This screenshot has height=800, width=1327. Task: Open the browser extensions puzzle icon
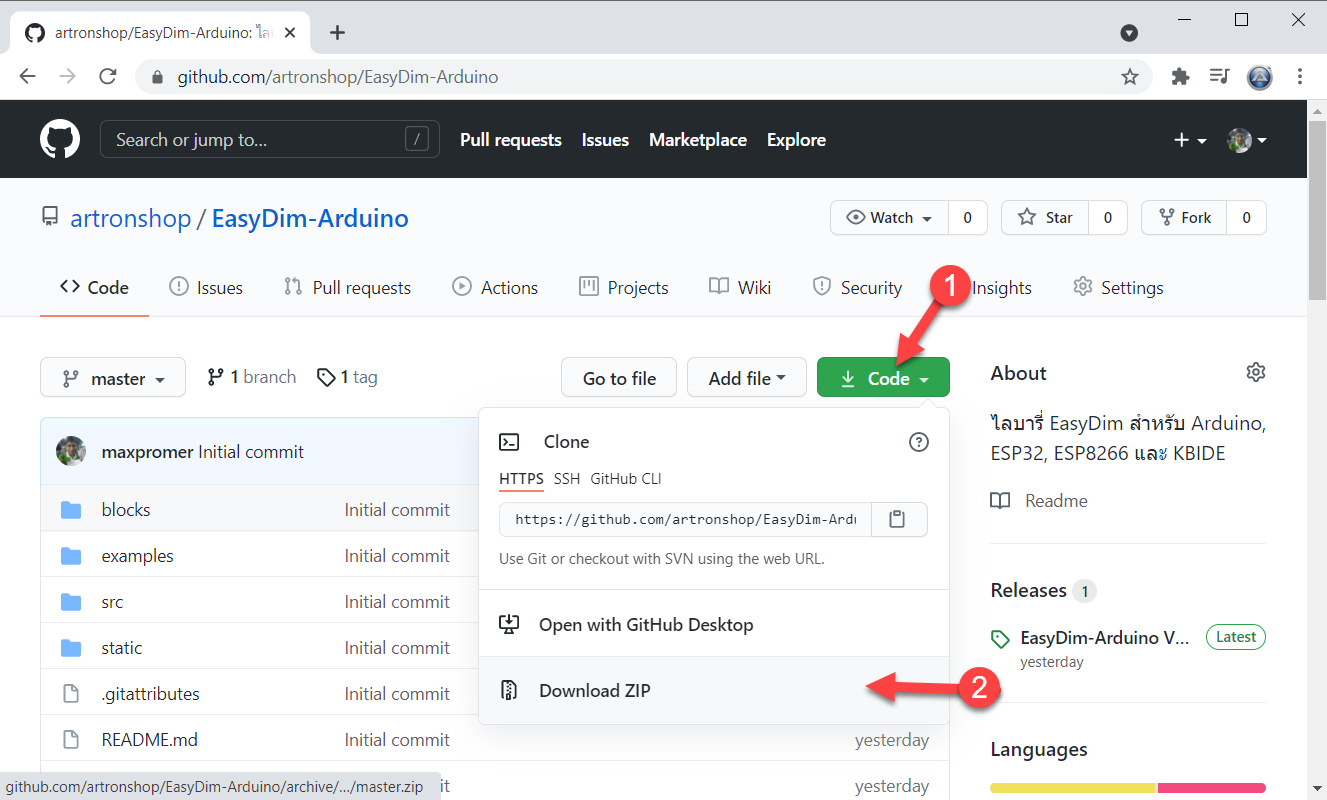[1180, 77]
